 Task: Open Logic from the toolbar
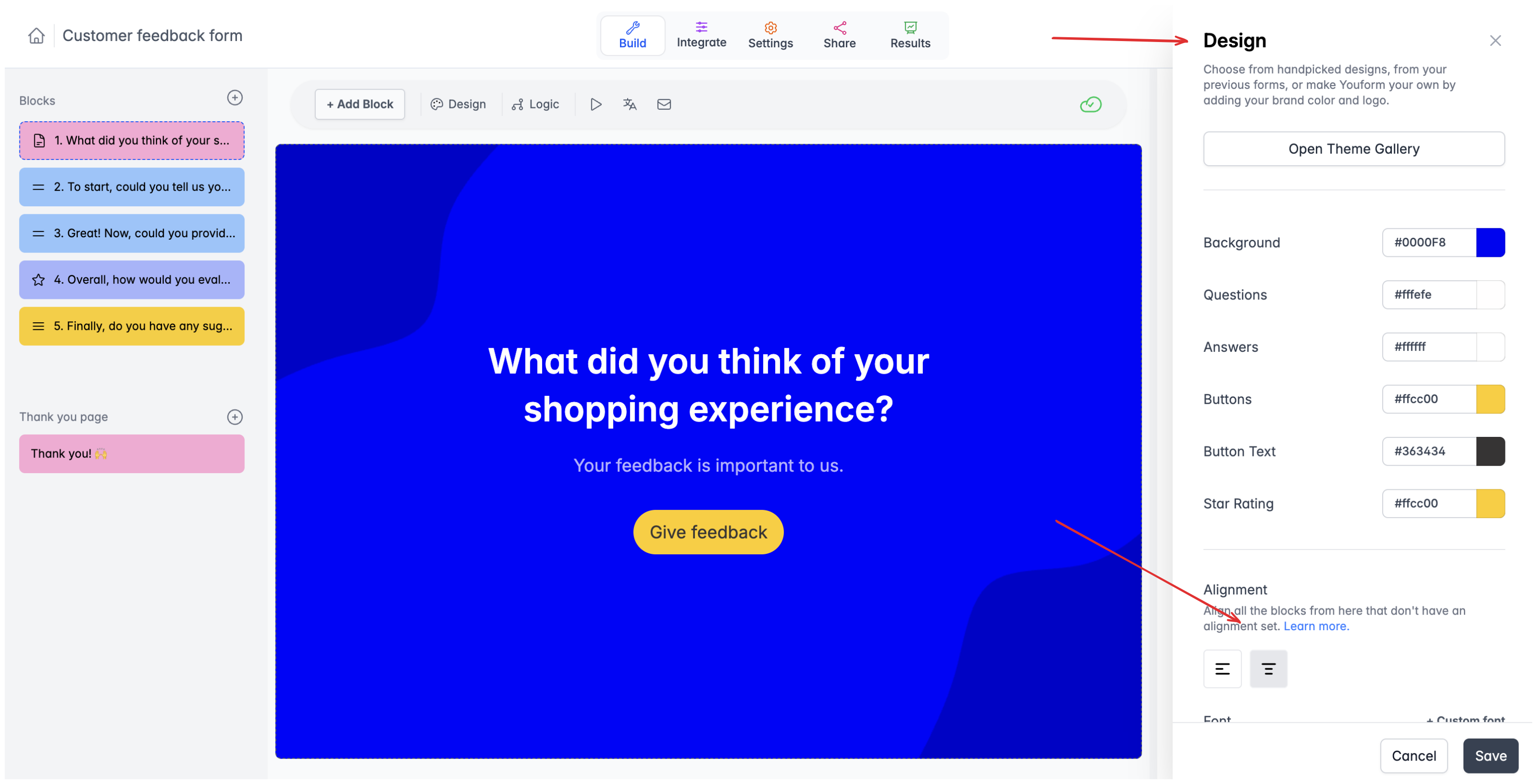coord(536,105)
